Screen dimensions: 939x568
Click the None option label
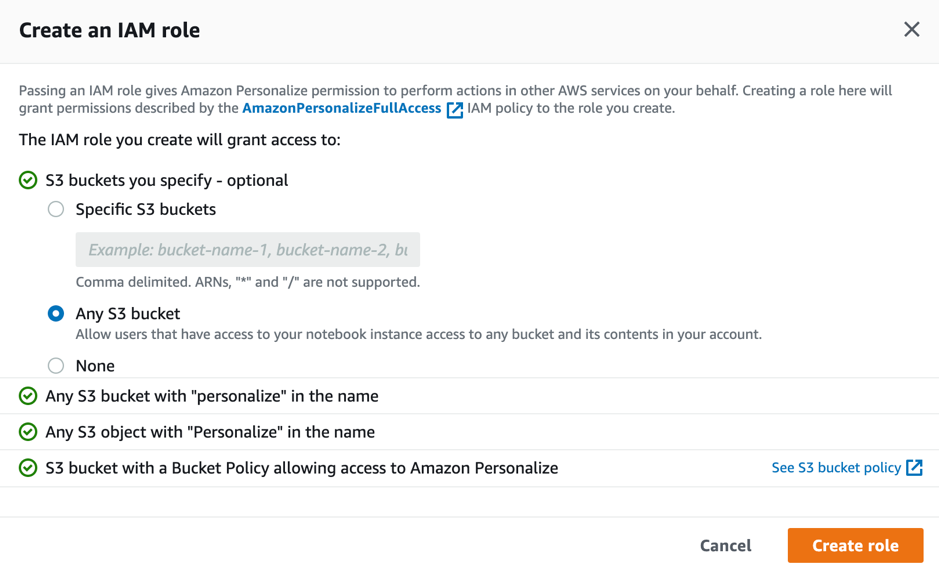click(95, 366)
